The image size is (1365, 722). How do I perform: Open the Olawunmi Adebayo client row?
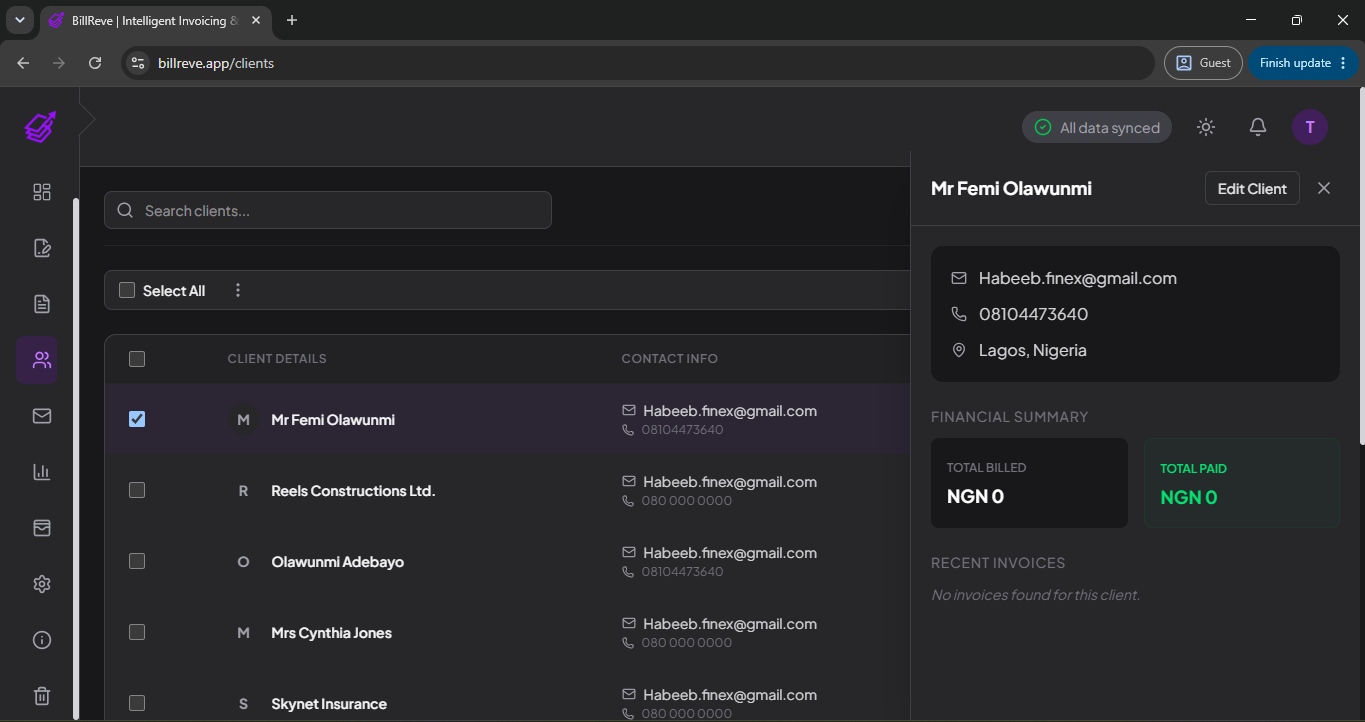coord(507,561)
